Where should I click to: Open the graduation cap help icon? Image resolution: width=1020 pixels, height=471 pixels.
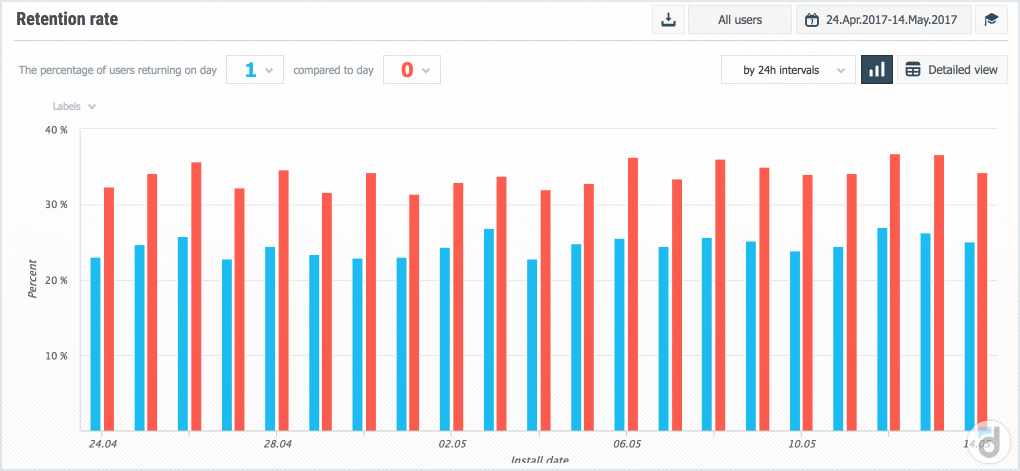tap(990, 20)
